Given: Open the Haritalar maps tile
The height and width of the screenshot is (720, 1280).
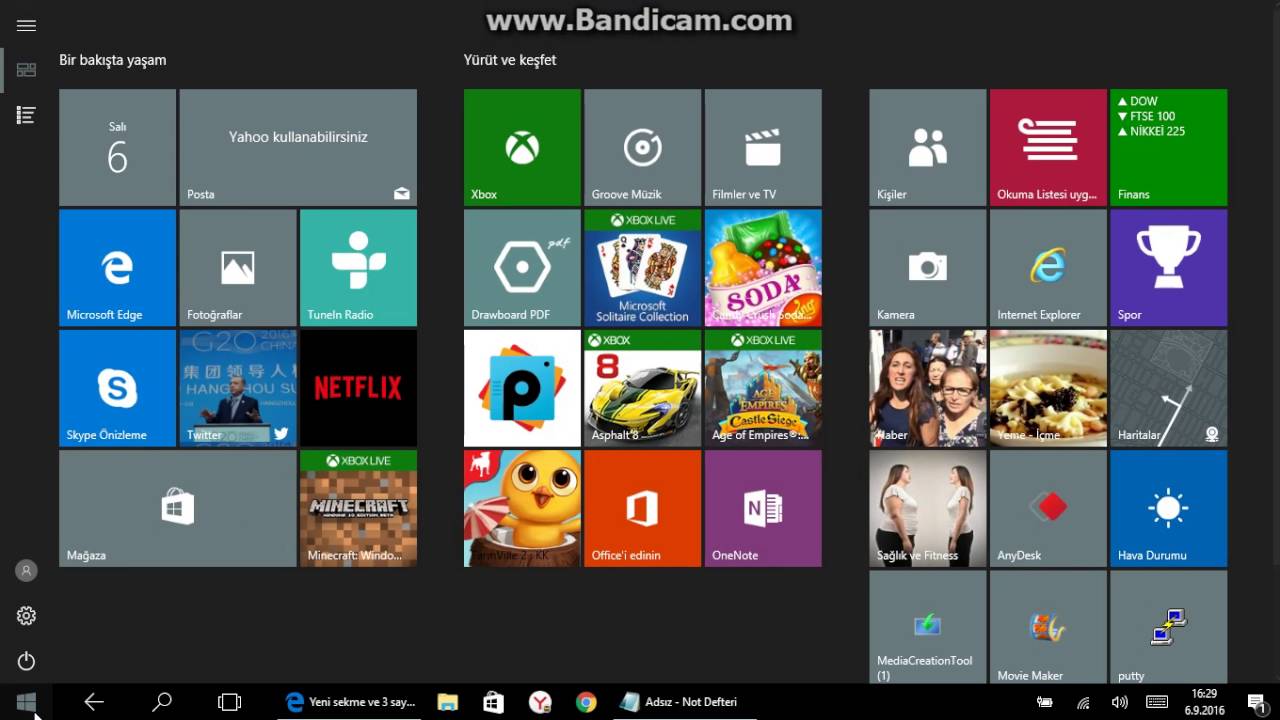Looking at the screenshot, I should (1168, 388).
